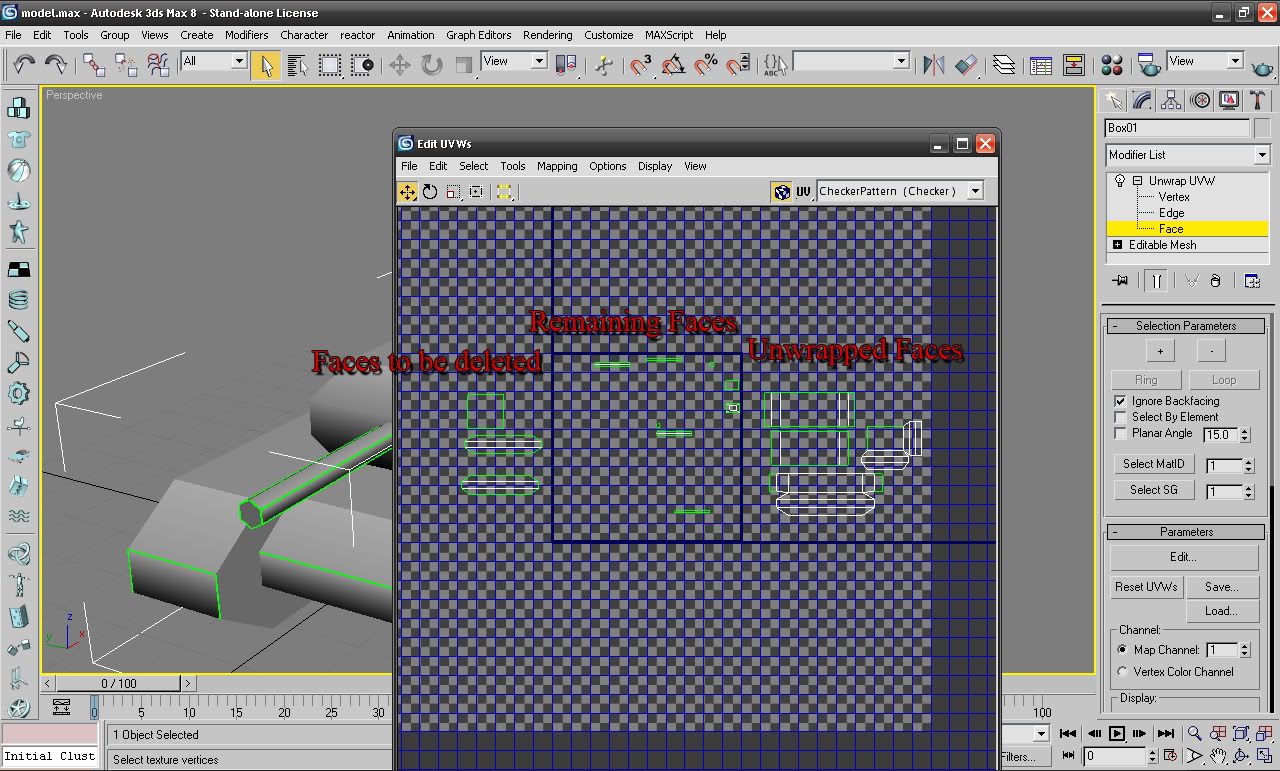
Task: Toggle Unwrap UVW lightbulb visibility
Action: point(1121,181)
